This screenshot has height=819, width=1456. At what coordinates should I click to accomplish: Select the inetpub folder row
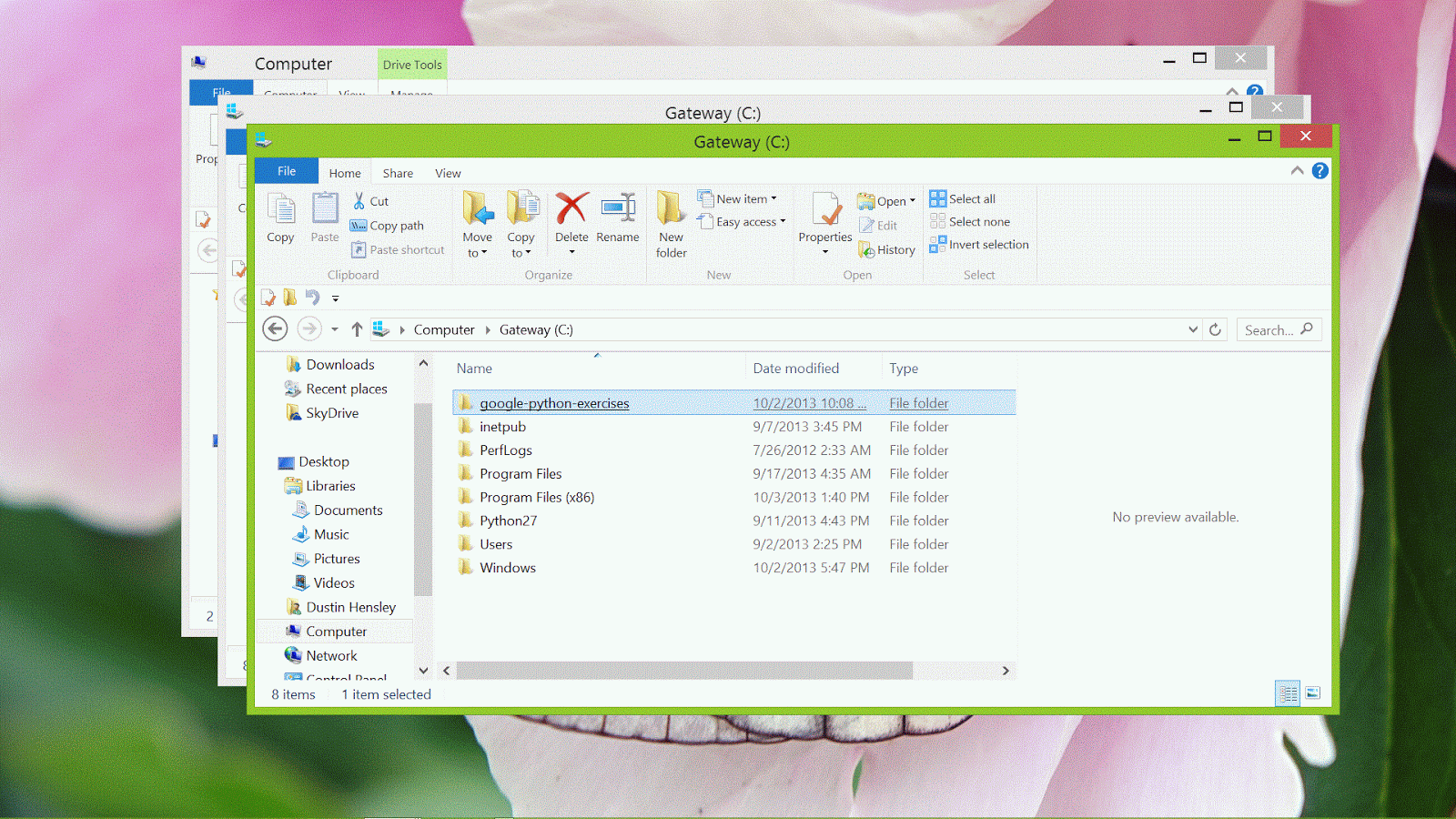coord(733,427)
